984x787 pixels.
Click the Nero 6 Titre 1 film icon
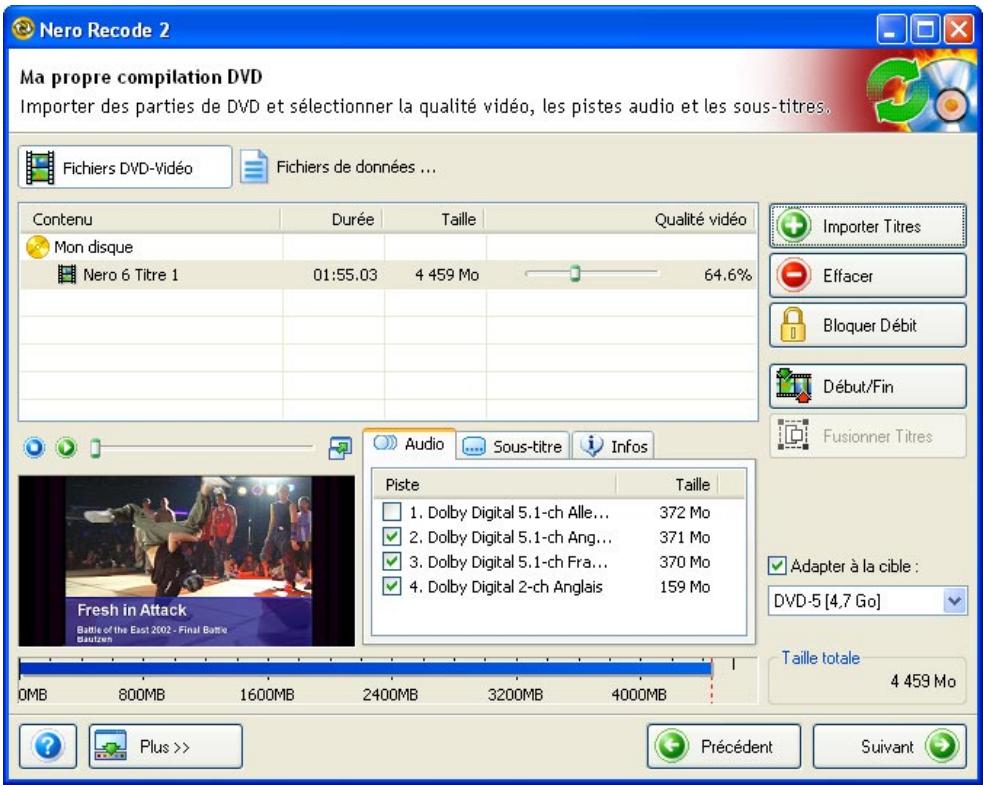pos(67,274)
